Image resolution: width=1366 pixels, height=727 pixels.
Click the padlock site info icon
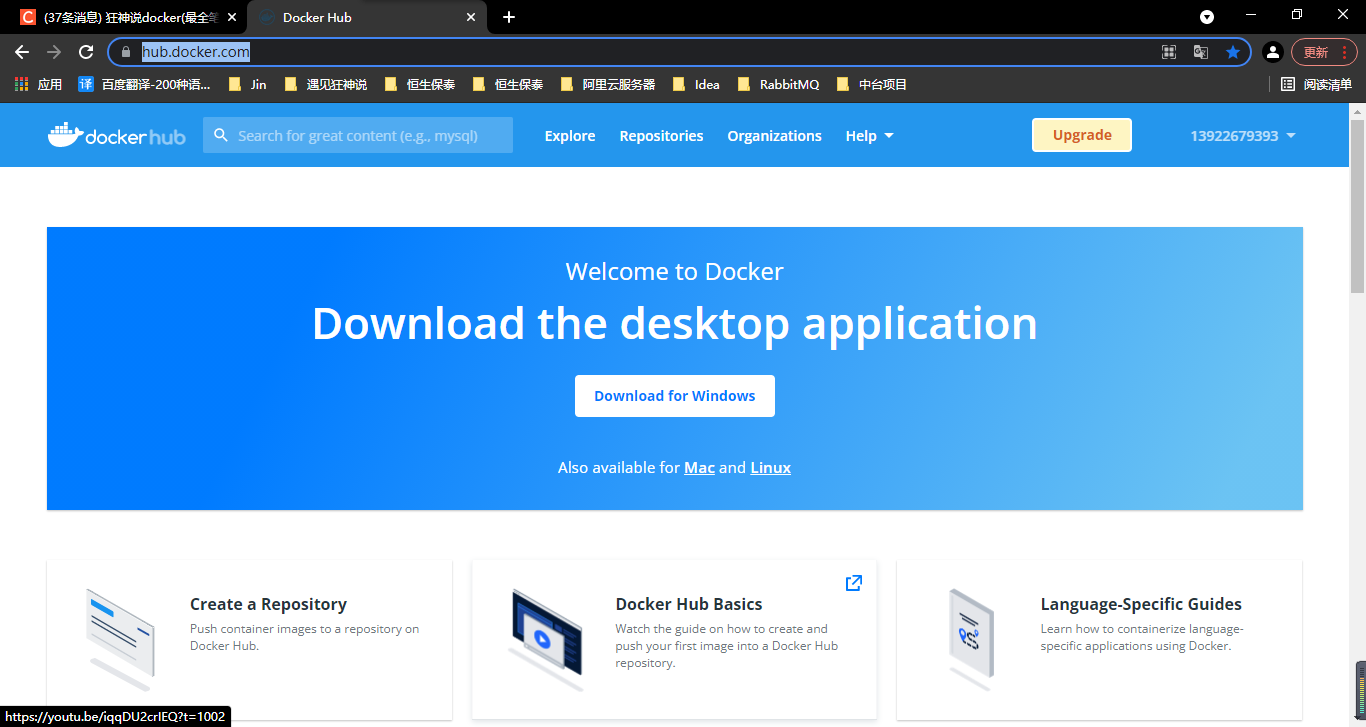126,52
